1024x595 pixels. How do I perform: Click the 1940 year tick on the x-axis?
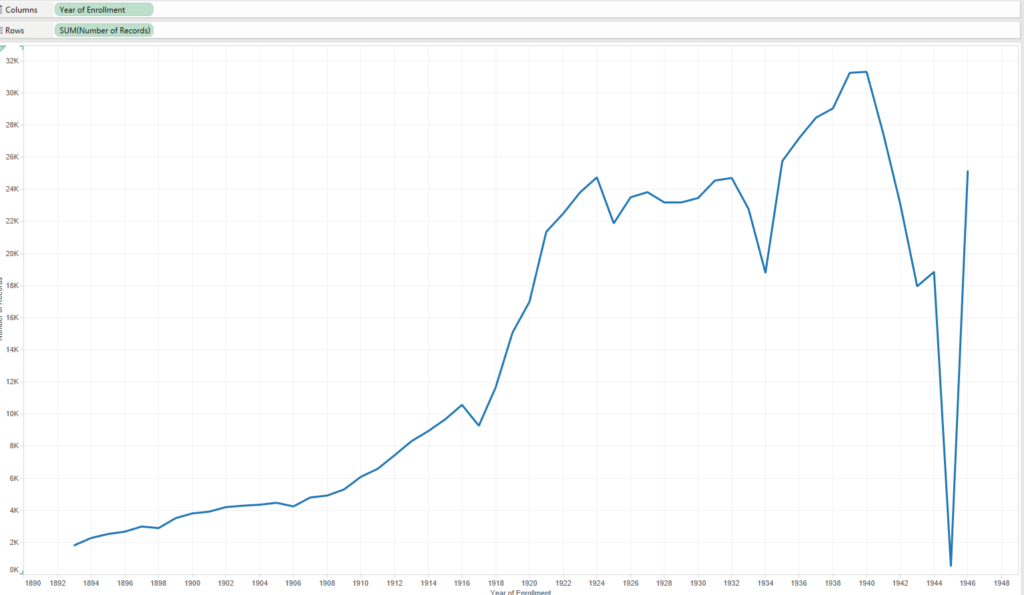tap(867, 583)
